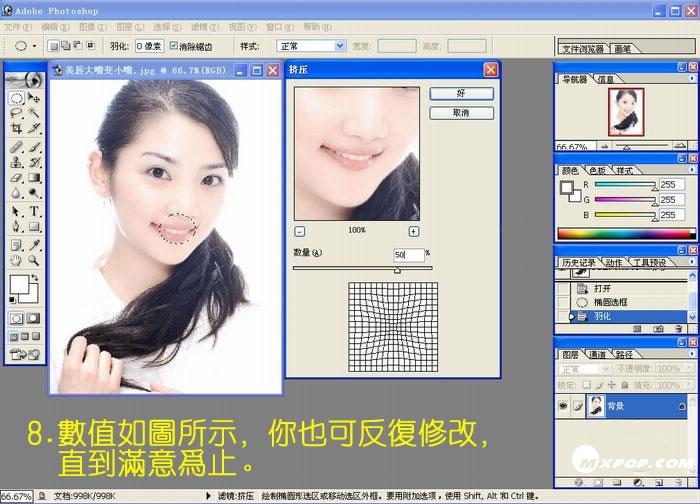Select the Slice tool
The image size is (700, 504).
[x=33, y=129]
